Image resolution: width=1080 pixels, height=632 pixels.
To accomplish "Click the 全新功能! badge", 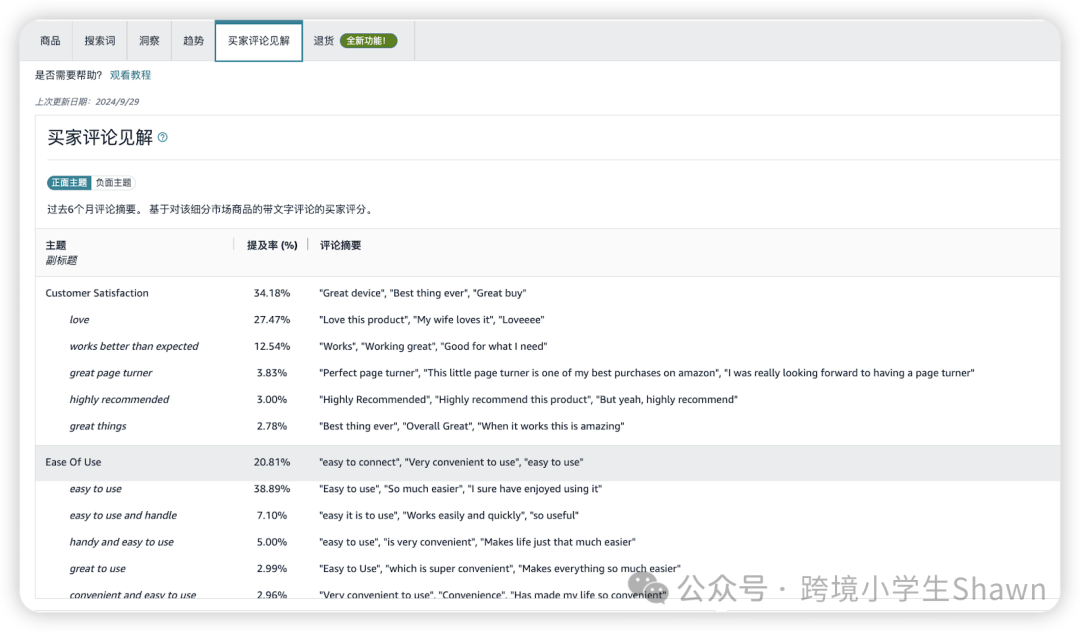I will coord(368,41).
